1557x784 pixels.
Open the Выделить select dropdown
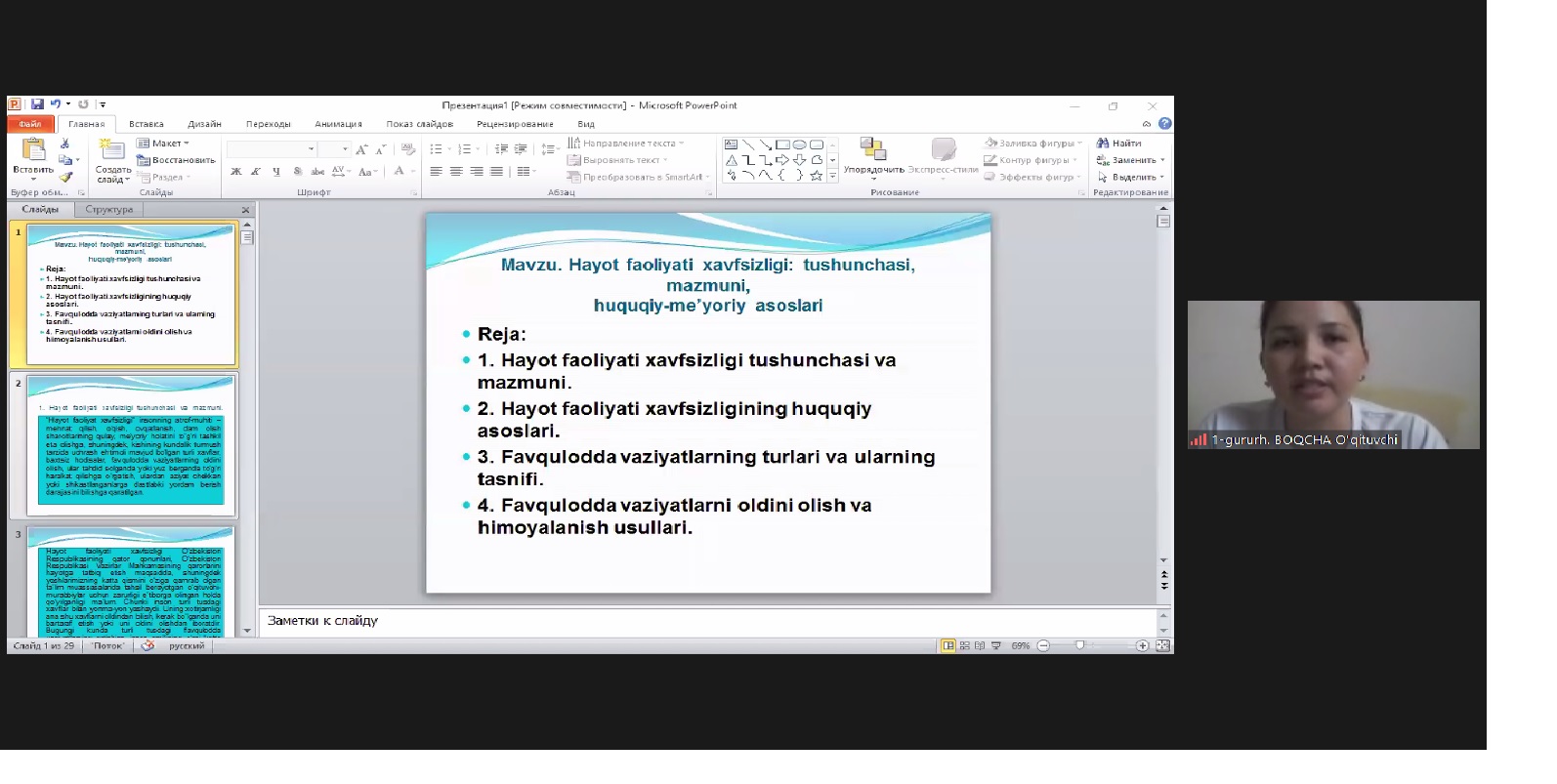(1131, 178)
